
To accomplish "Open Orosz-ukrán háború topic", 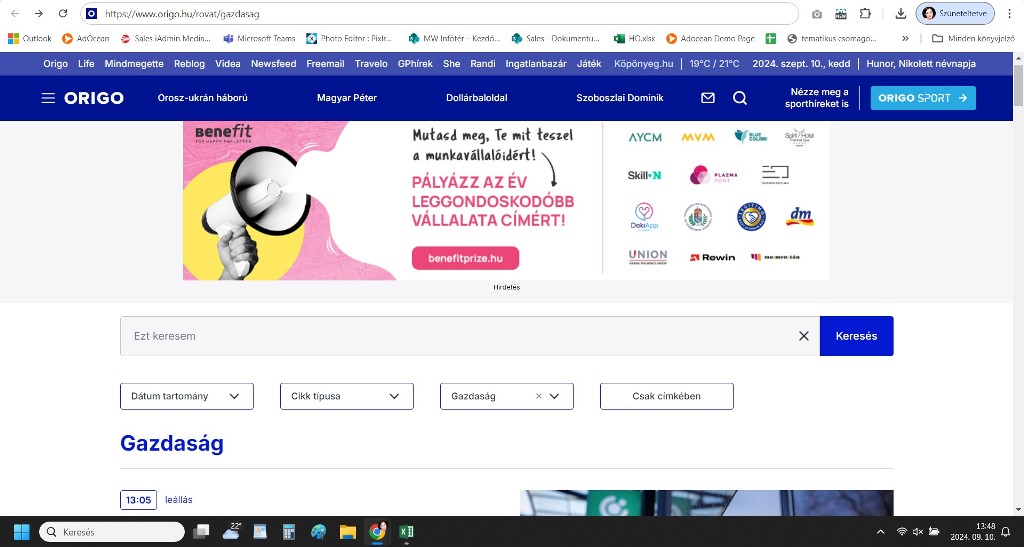I will point(202,98).
